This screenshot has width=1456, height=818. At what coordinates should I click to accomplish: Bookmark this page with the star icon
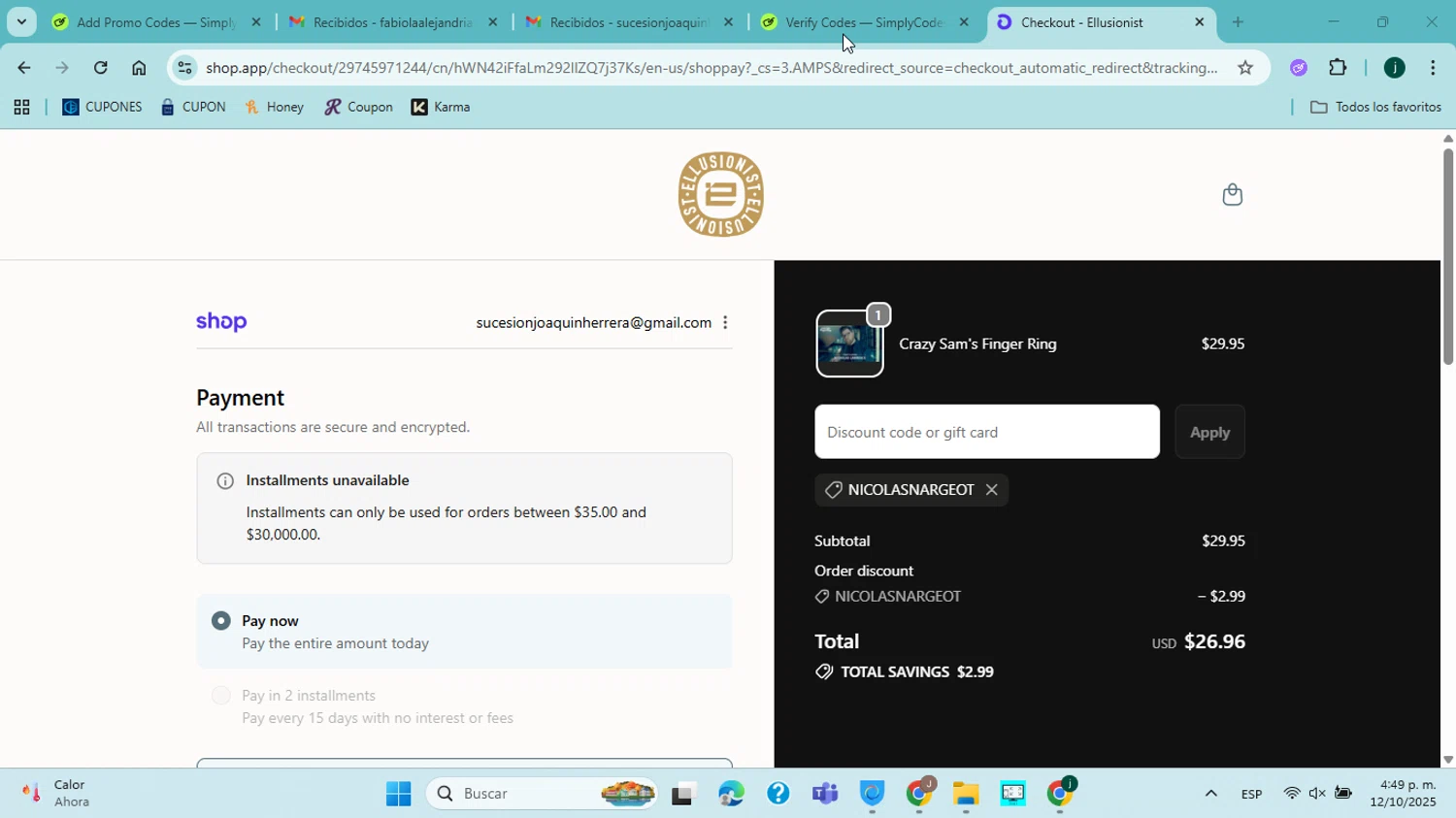(1245, 68)
